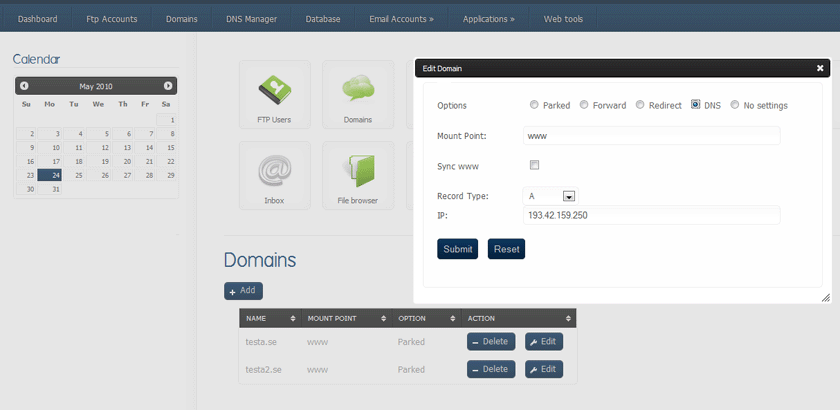
Task: Enable the Sync www checkbox
Action: [x=534, y=165]
